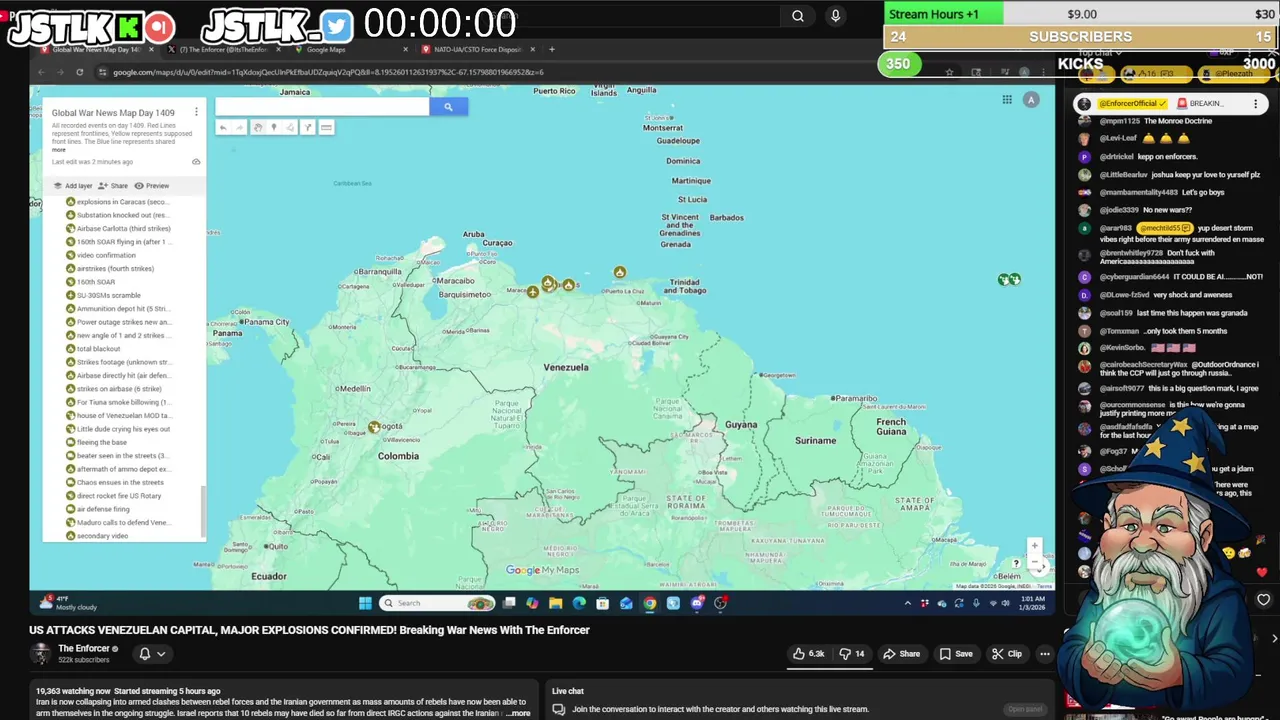This screenshot has height=720, width=1280.
Task: Click the browser address bar URL
Action: [328, 72]
